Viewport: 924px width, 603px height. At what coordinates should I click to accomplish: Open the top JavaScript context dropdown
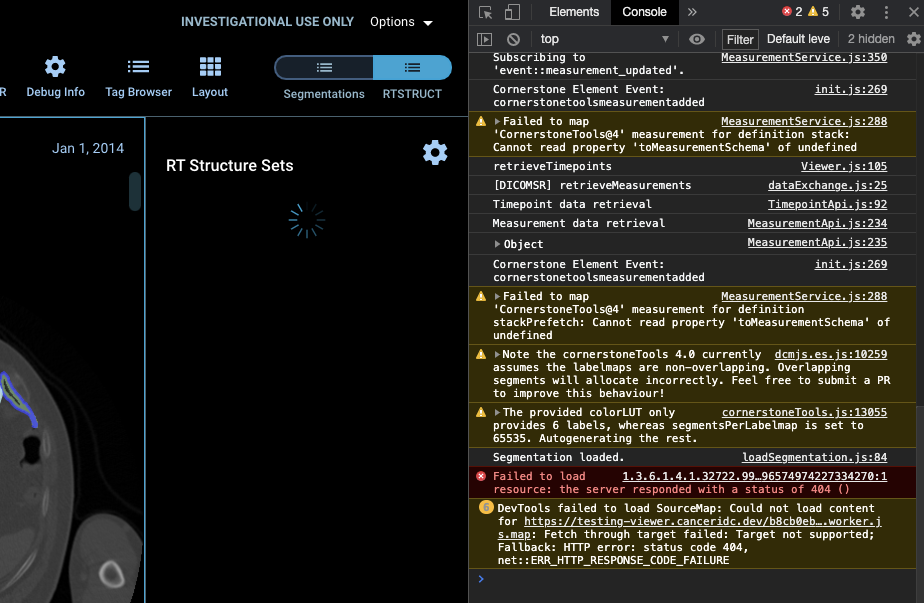click(604, 39)
